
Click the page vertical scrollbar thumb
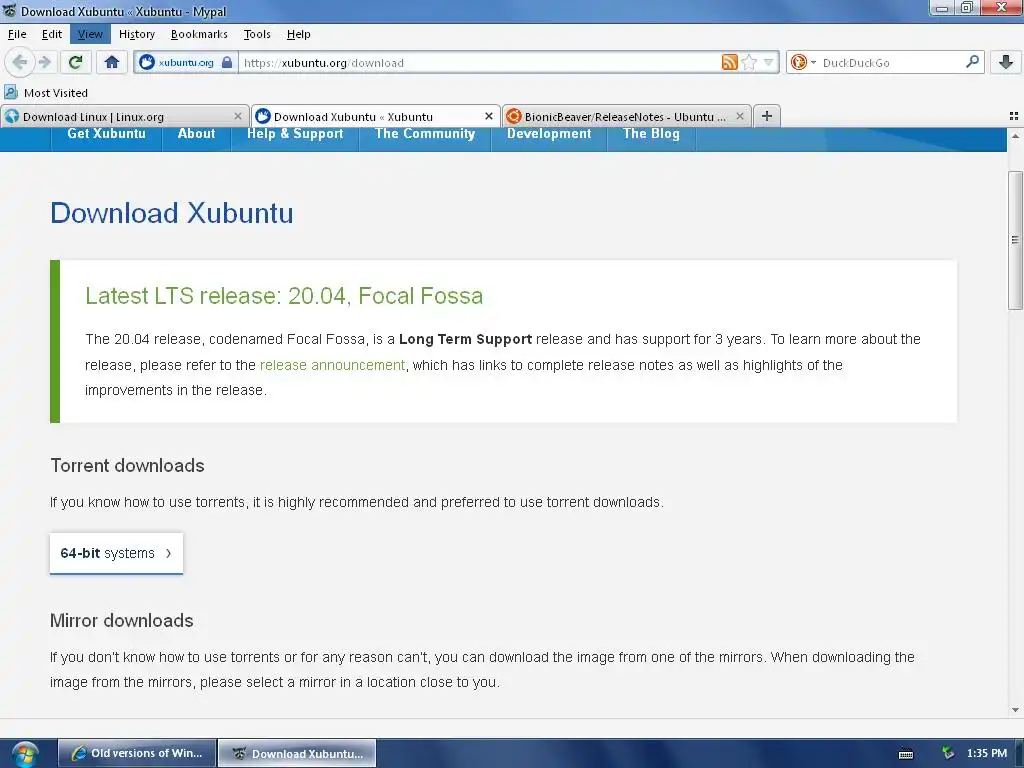(1015, 240)
